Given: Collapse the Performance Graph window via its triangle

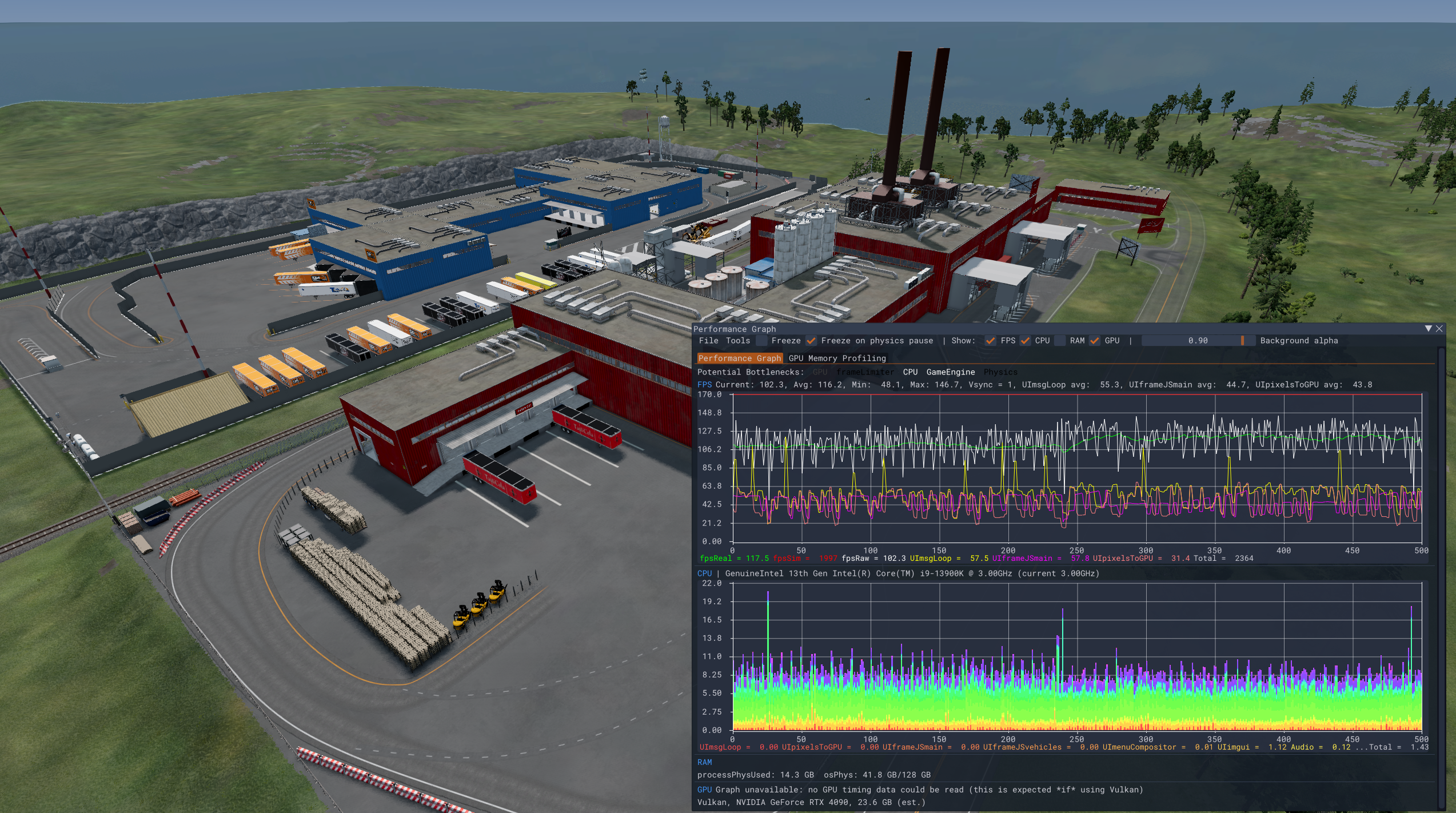Looking at the screenshot, I should [1428, 329].
